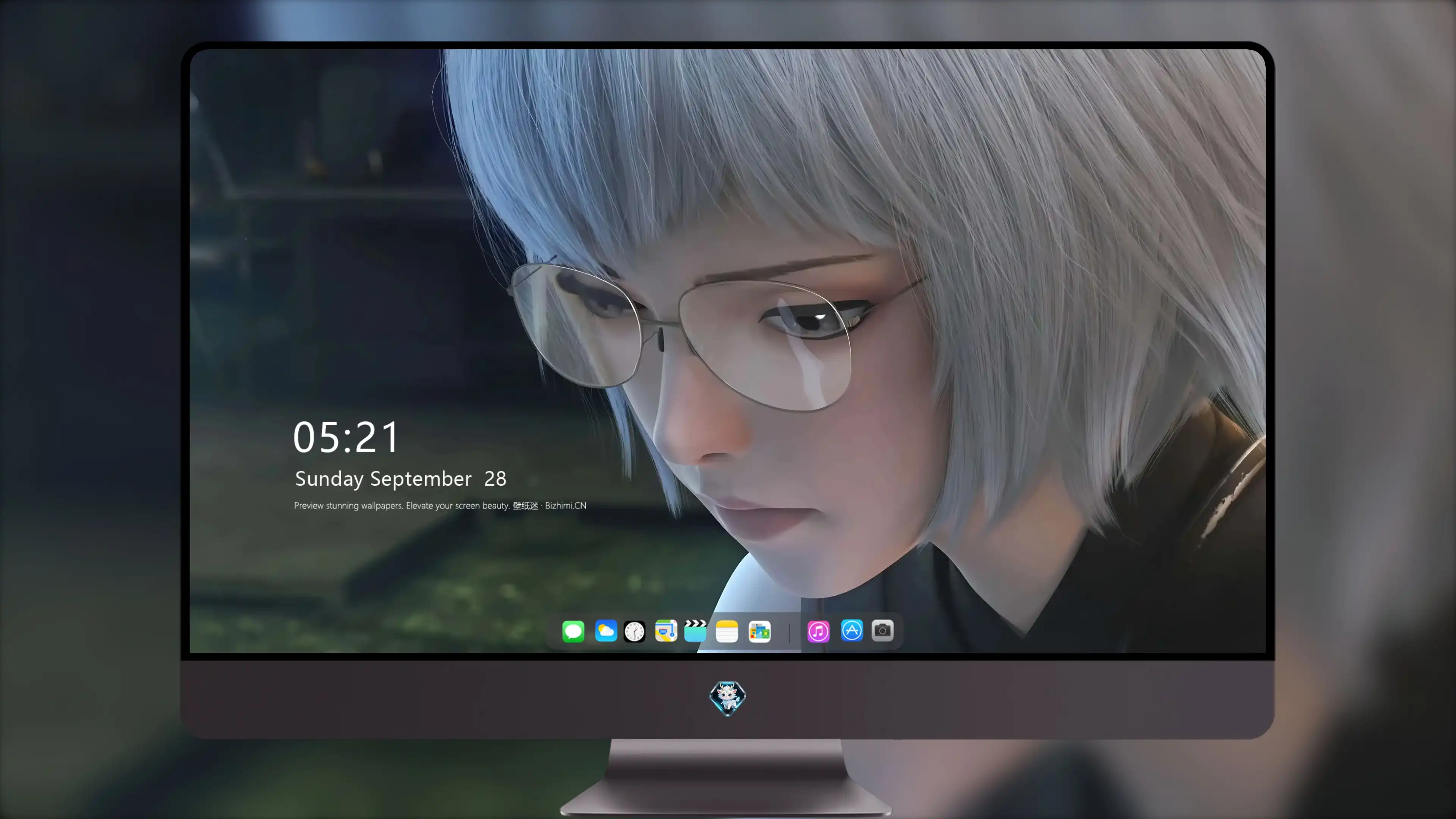
Task: Click the "Sunday September 28" date text
Action: 401,479
